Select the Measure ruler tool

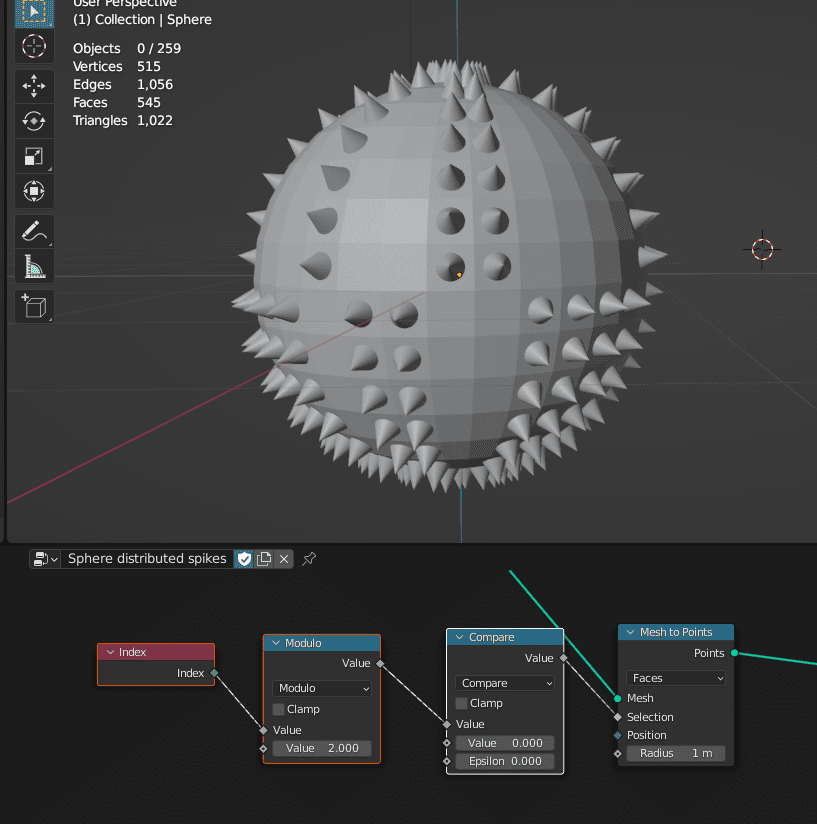pyautogui.click(x=34, y=267)
